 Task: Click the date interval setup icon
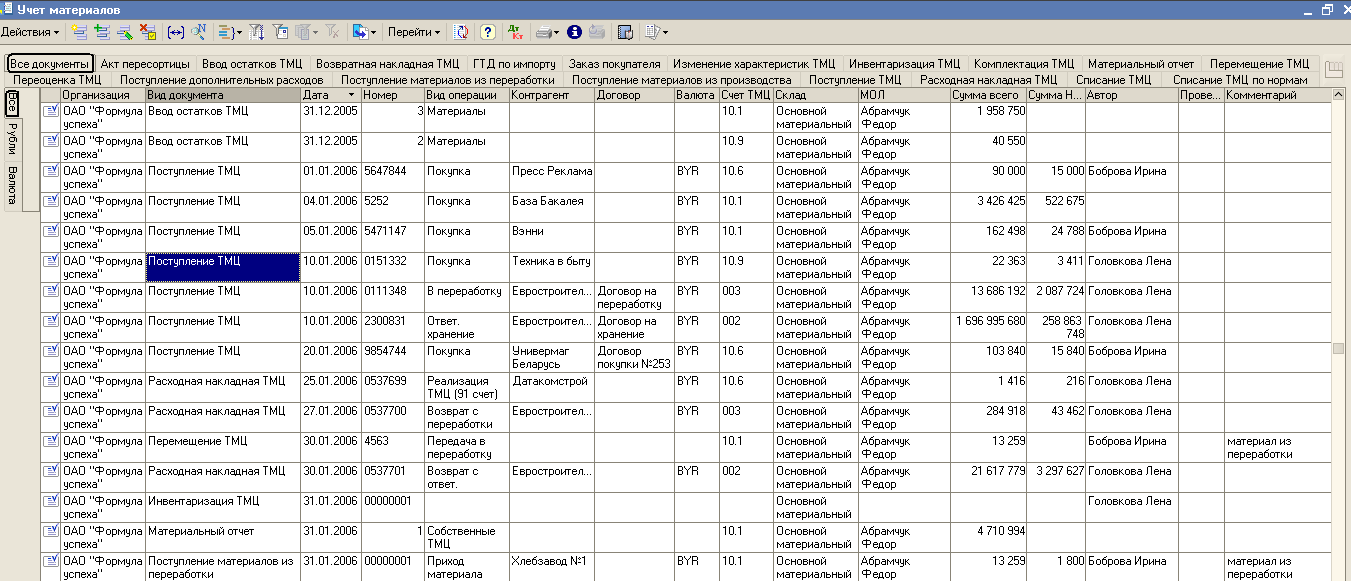(176, 32)
